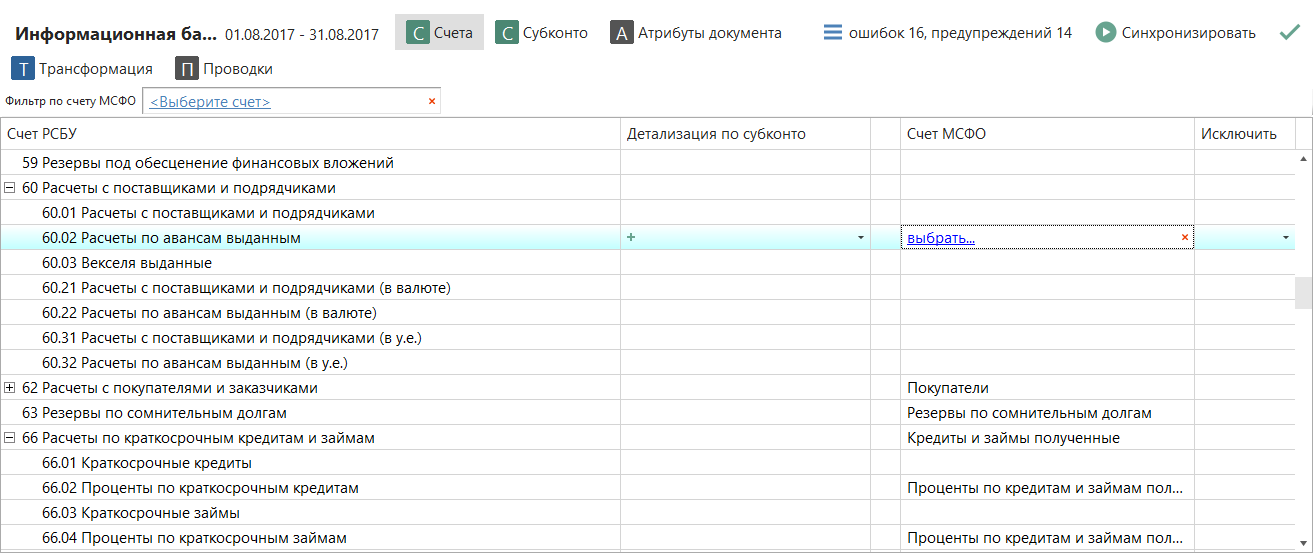Show errors and warnings list
The width and height of the screenshot is (1313, 553).
coord(947,33)
